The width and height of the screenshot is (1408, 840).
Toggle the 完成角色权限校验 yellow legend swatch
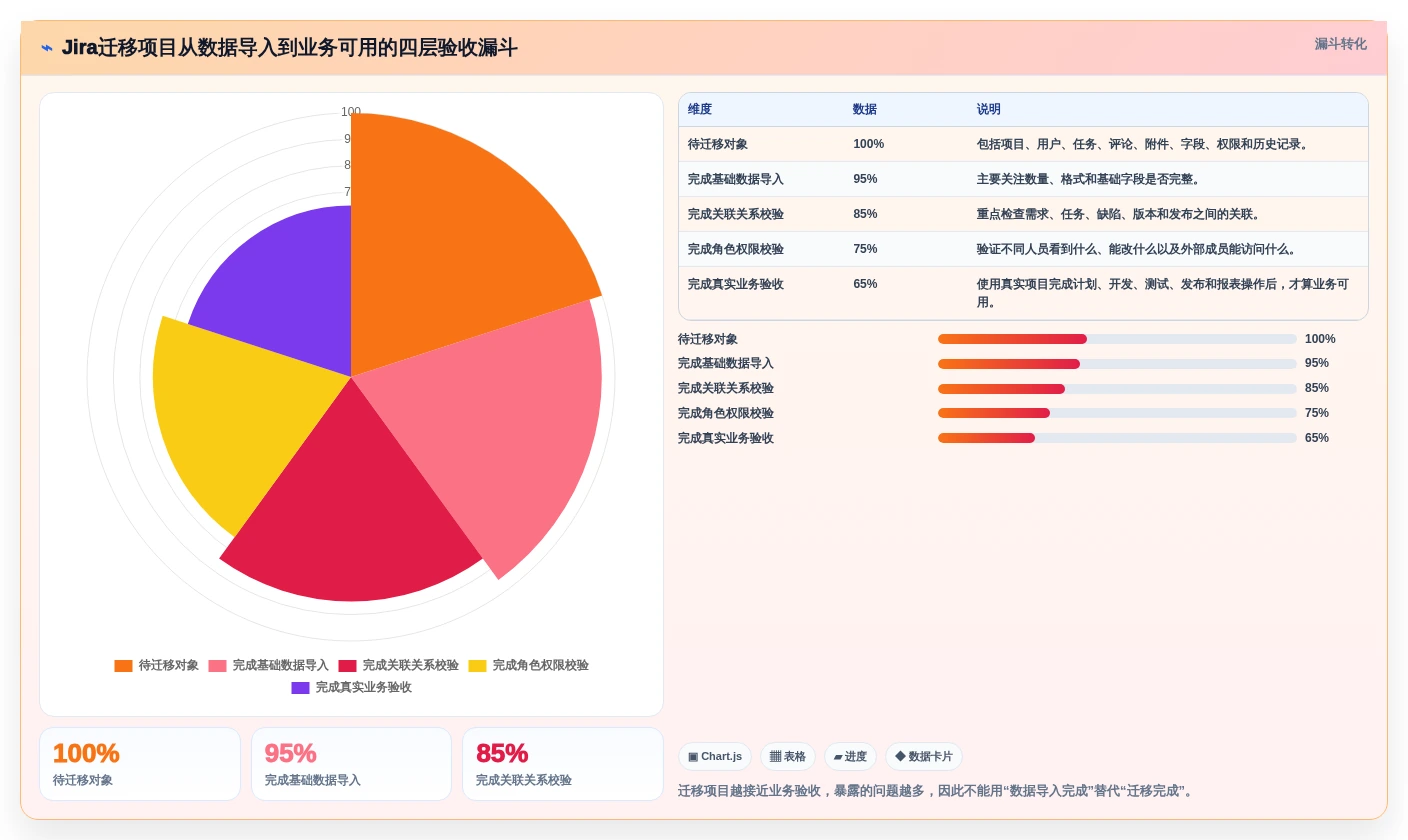tap(477, 666)
